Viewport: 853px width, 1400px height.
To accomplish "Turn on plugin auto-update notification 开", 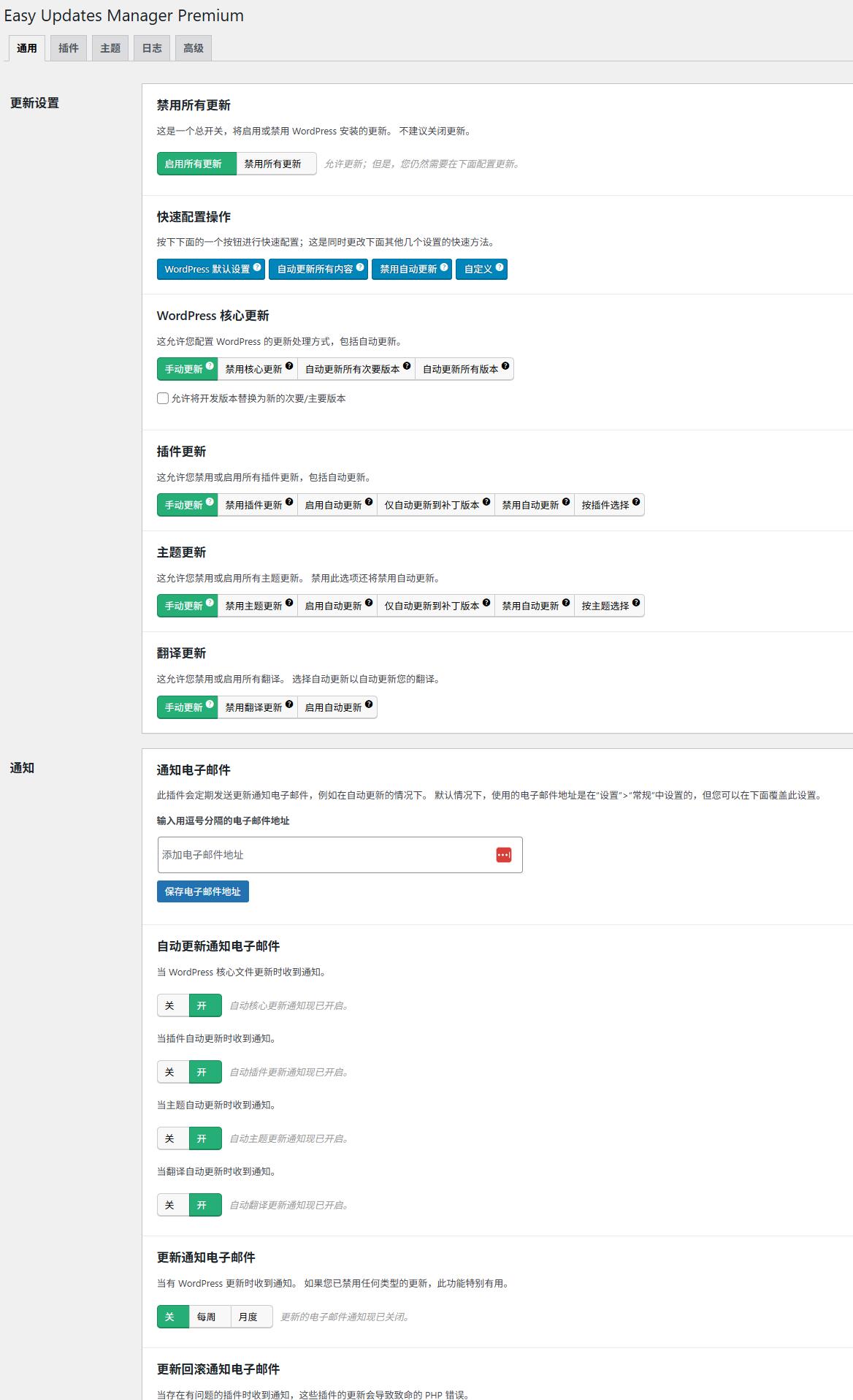I will point(205,1072).
